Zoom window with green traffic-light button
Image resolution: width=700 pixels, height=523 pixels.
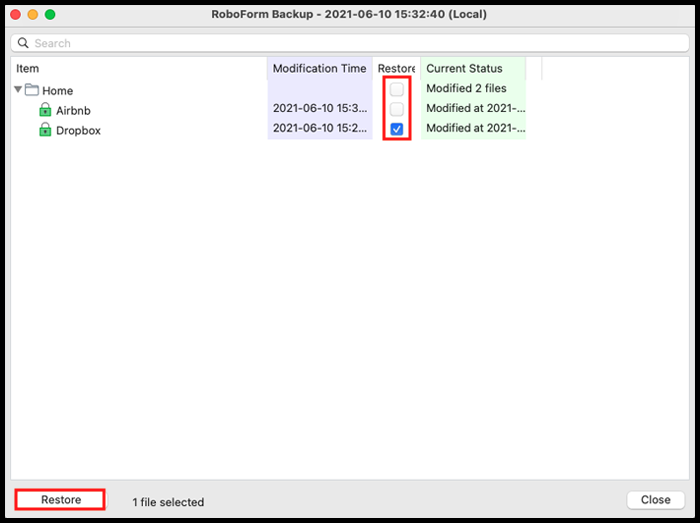click(x=50, y=14)
